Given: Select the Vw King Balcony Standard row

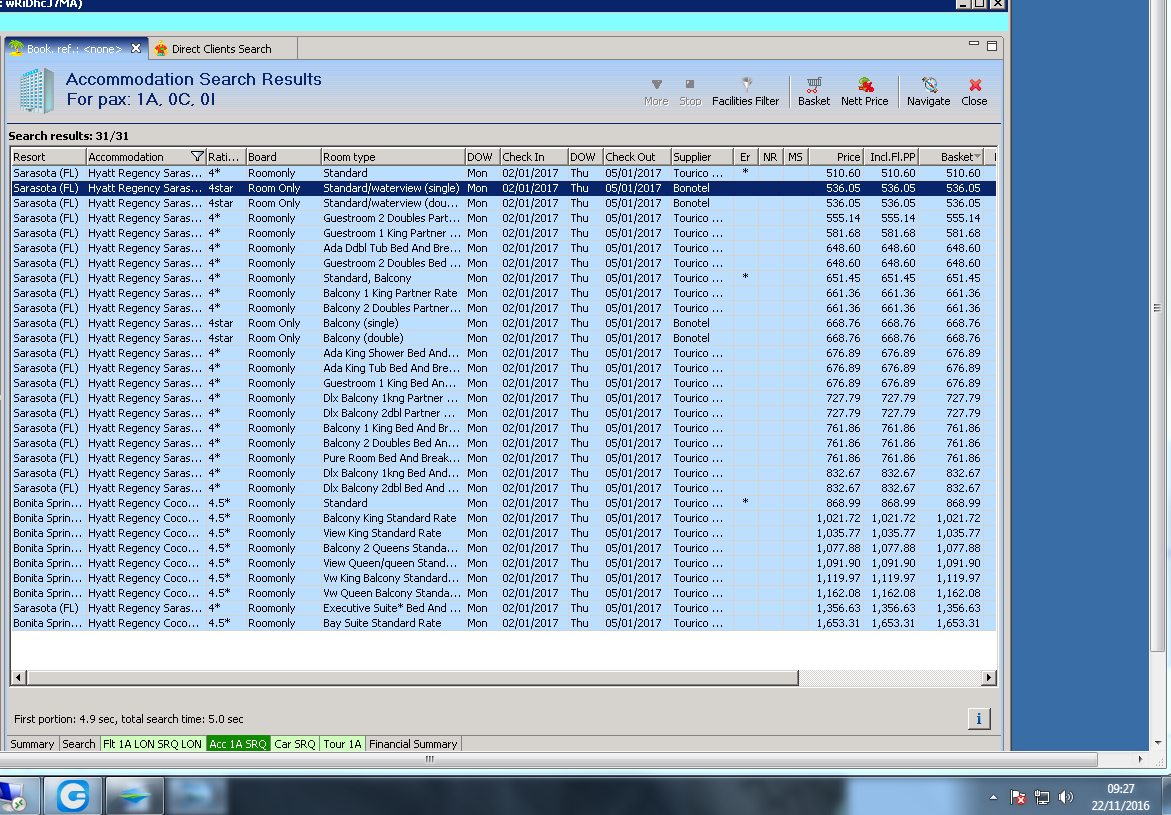Looking at the screenshot, I should 503,578.
